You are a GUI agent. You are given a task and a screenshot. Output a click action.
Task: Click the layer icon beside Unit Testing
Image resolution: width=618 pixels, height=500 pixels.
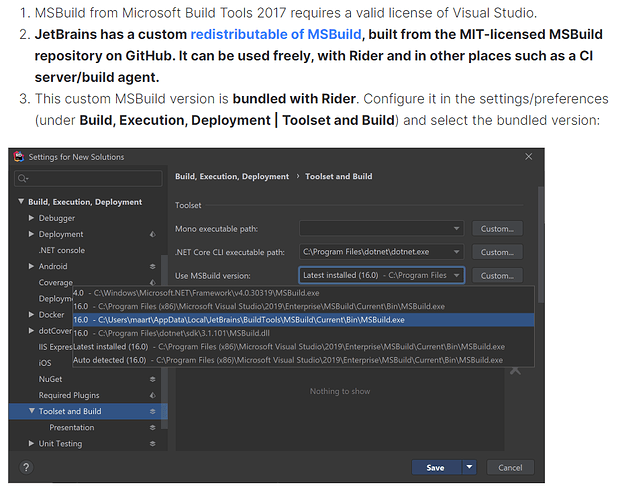[153, 443]
